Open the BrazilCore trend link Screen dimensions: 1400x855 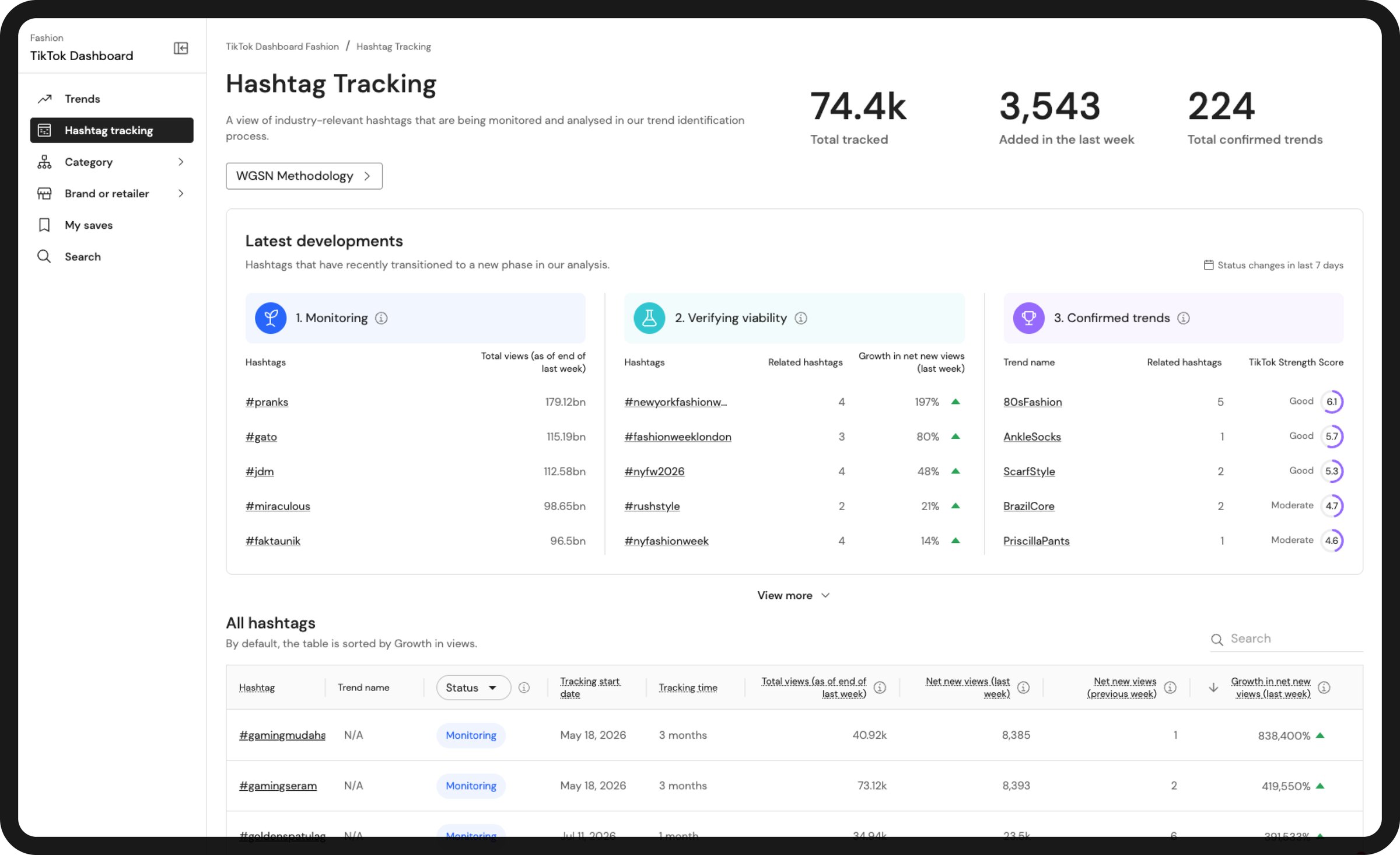[1029, 506]
